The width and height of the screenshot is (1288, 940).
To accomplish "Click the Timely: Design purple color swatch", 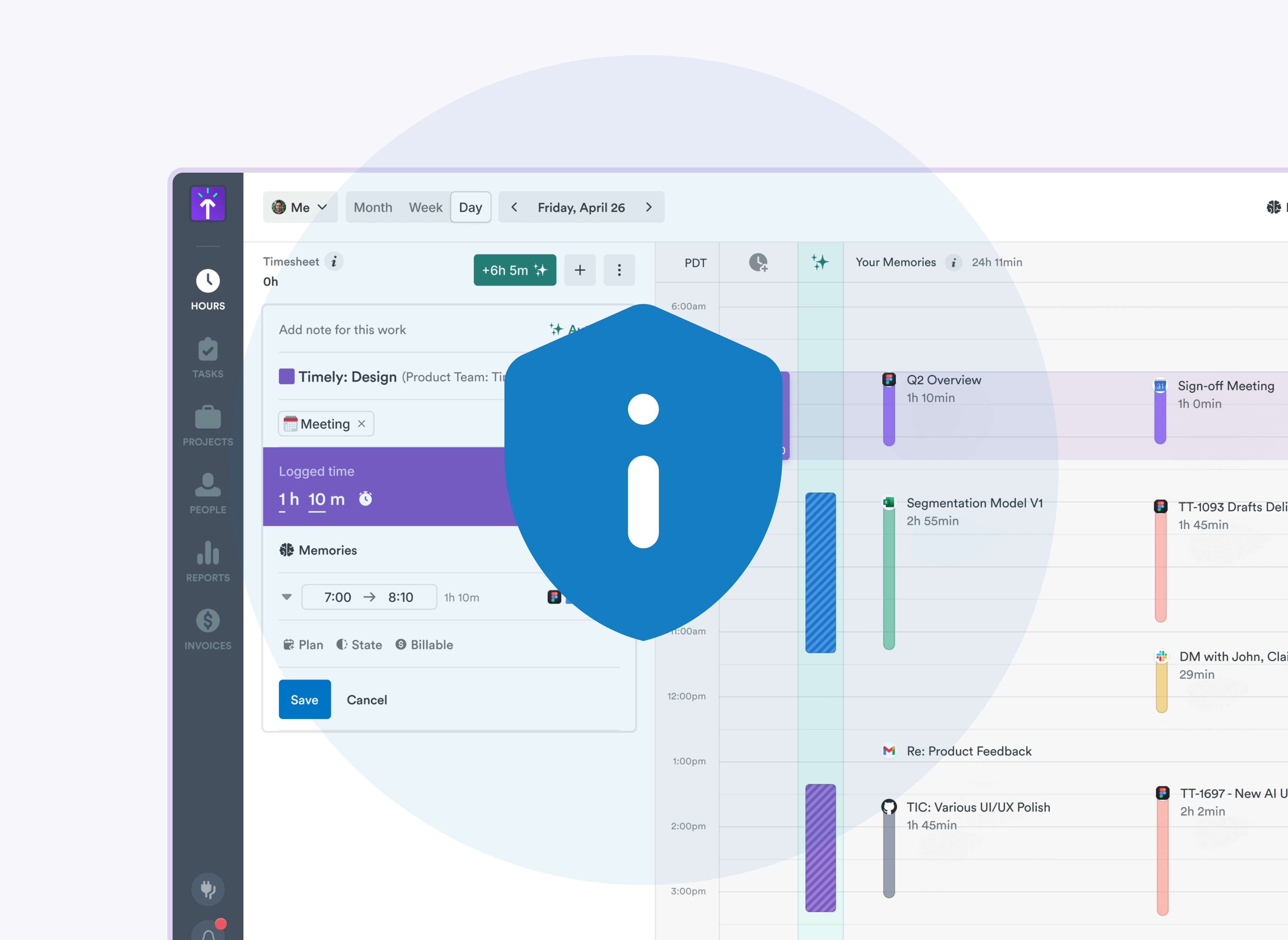I will tap(286, 377).
